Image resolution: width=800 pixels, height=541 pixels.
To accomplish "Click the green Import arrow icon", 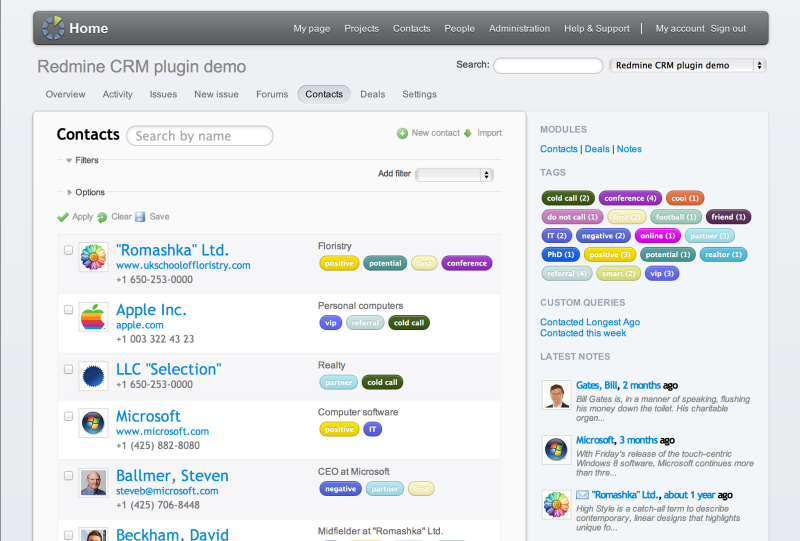I will click(468, 133).
